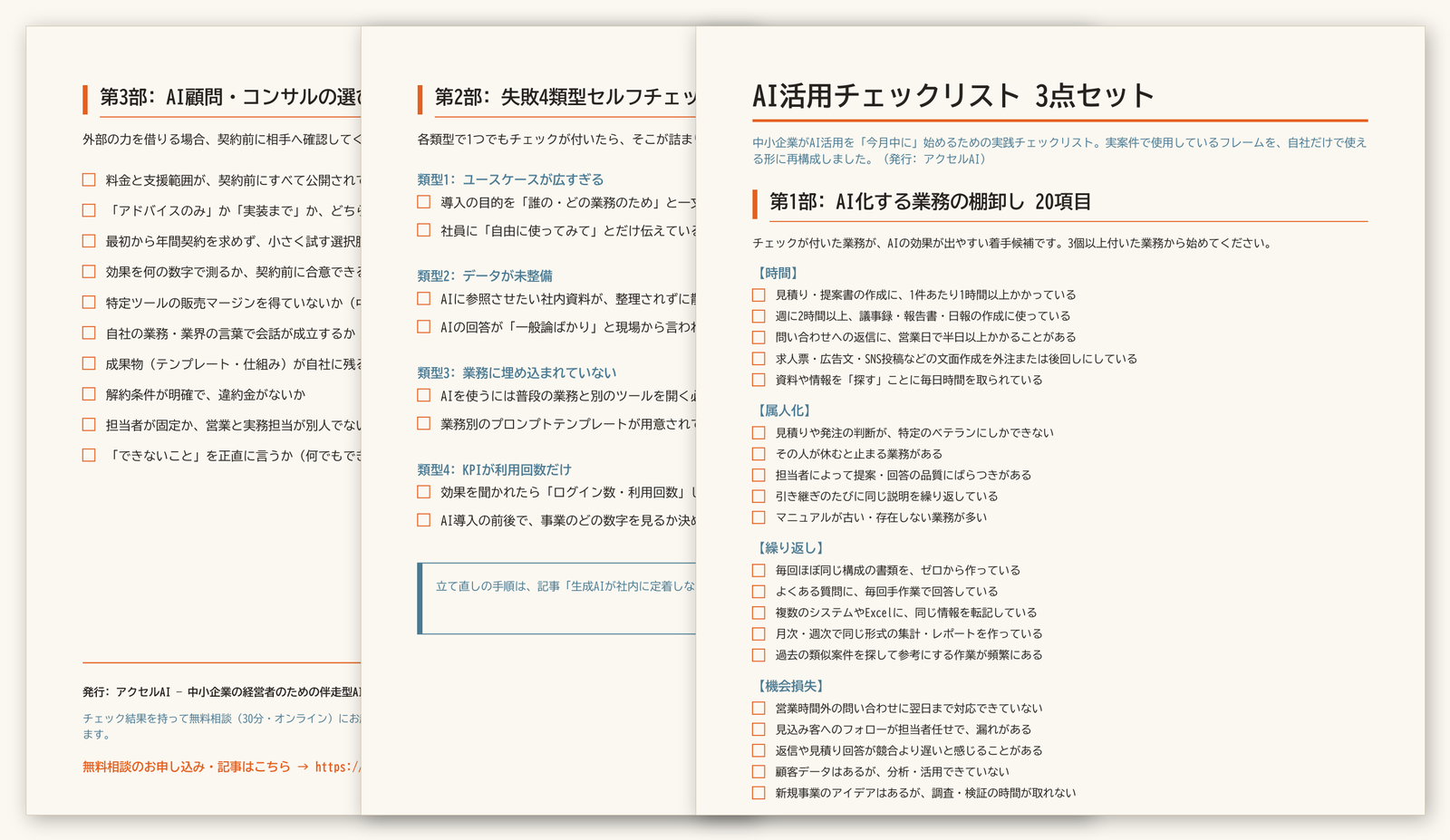
Task: Select the 【時間】 category label
Action: [777, 273]
